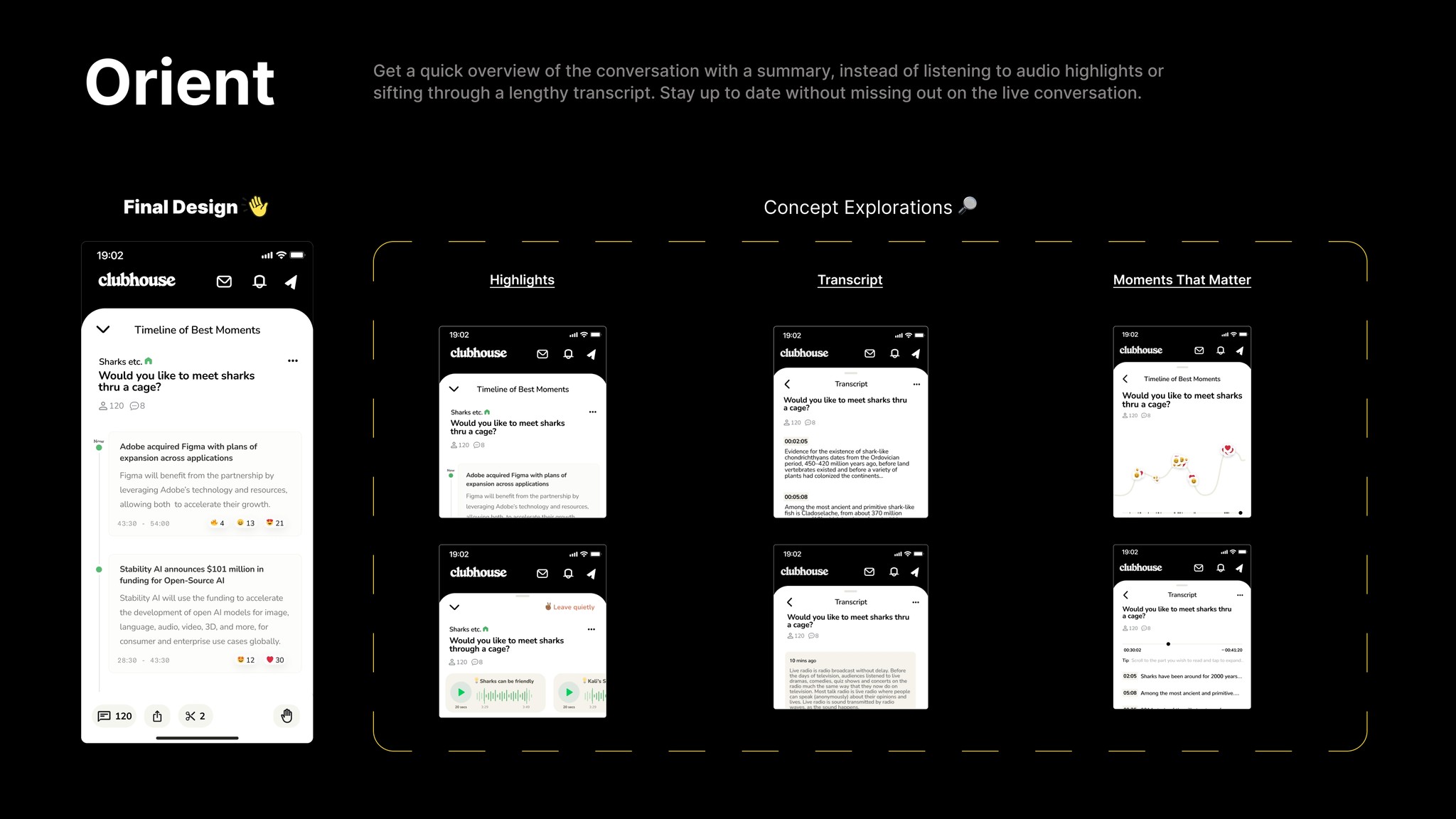The width and height of the screenshot is (1456, 819).
Task: Click the send/invite icon in header
Action: 290,282
